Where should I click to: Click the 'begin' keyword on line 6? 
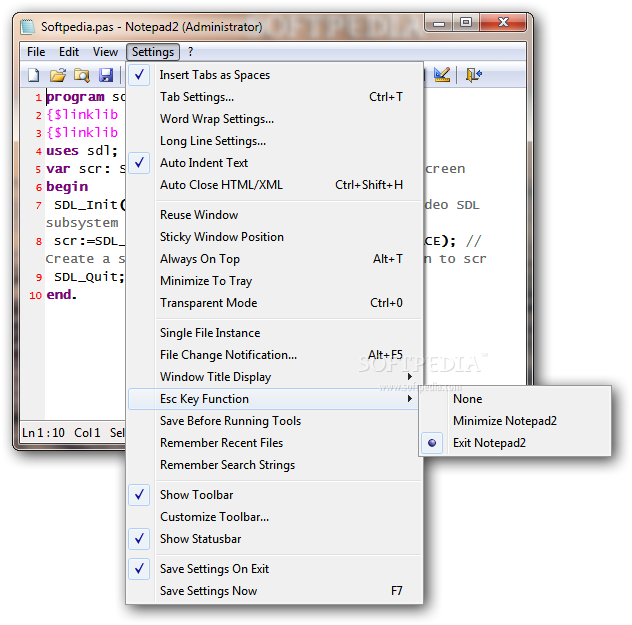point(67,187)
